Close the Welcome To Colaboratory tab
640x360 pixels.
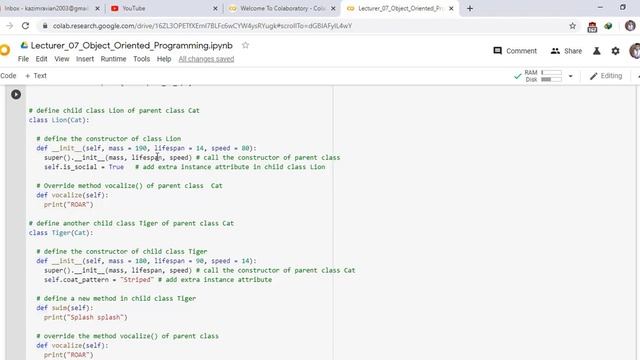[333, 8]
